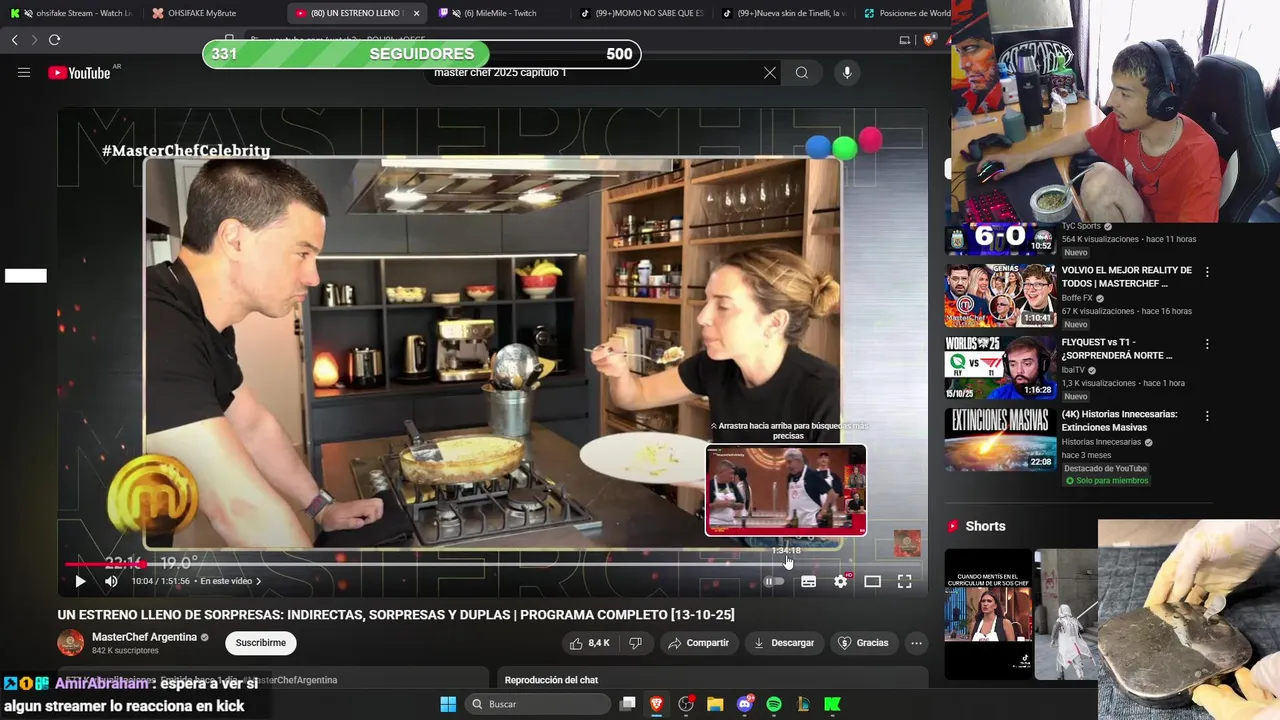Open the Kick app on taskbar

[x=832, y=704]
